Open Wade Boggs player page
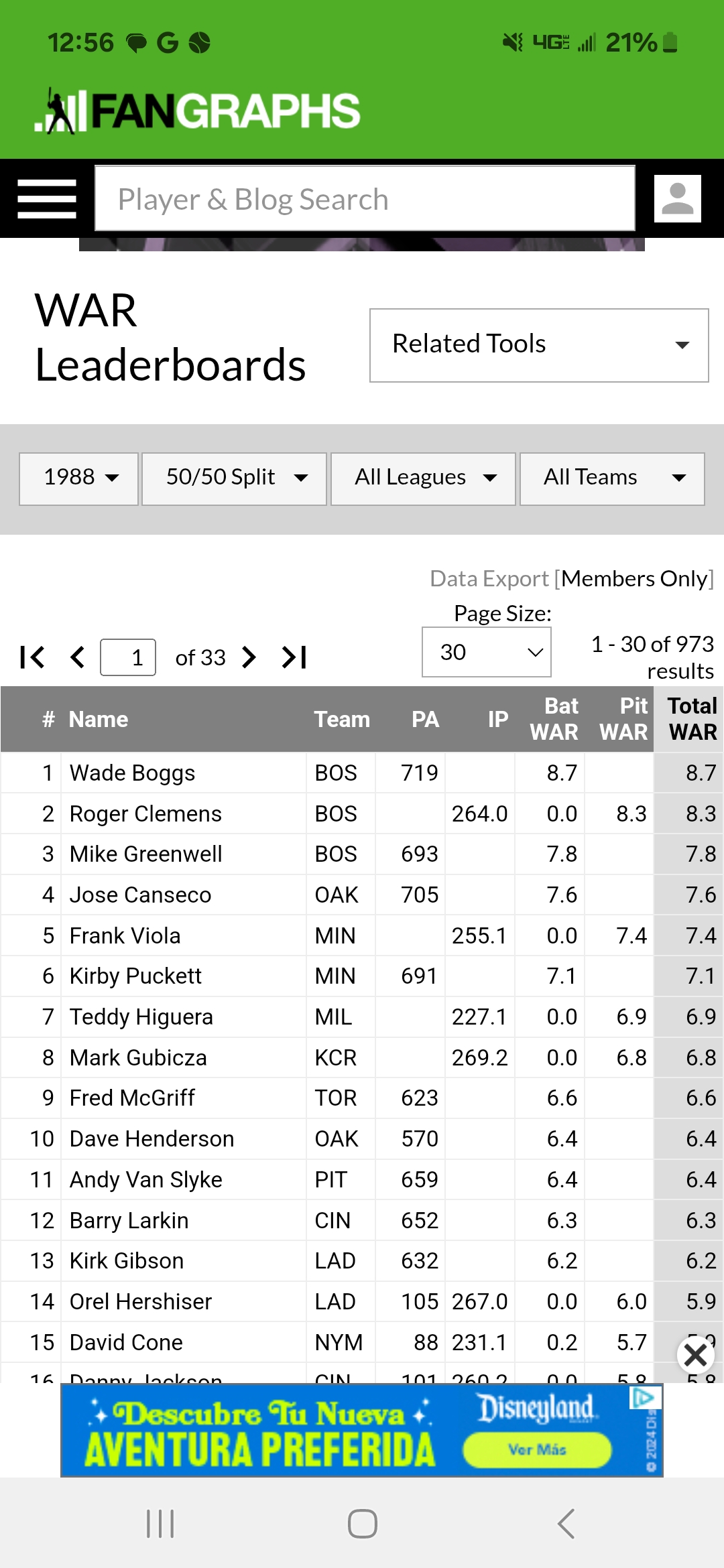The image size is (724, 1568). tap(132, 773)
